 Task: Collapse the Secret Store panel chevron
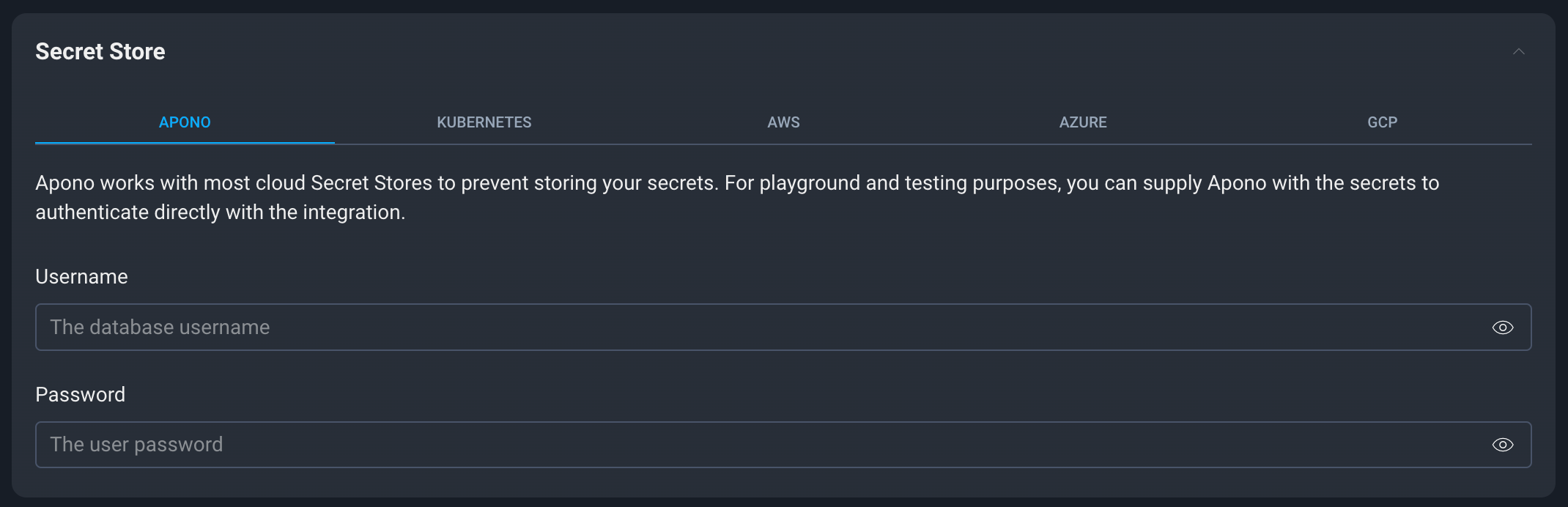tap(1519, 51)
